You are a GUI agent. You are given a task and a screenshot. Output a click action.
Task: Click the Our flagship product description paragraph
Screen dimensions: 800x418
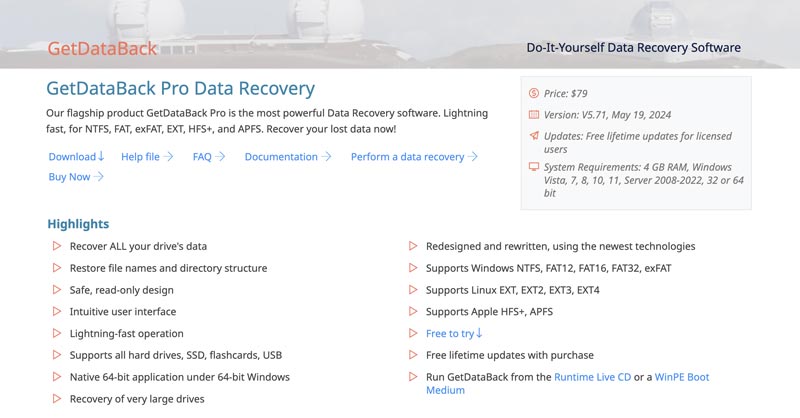[x=267, y=121]
